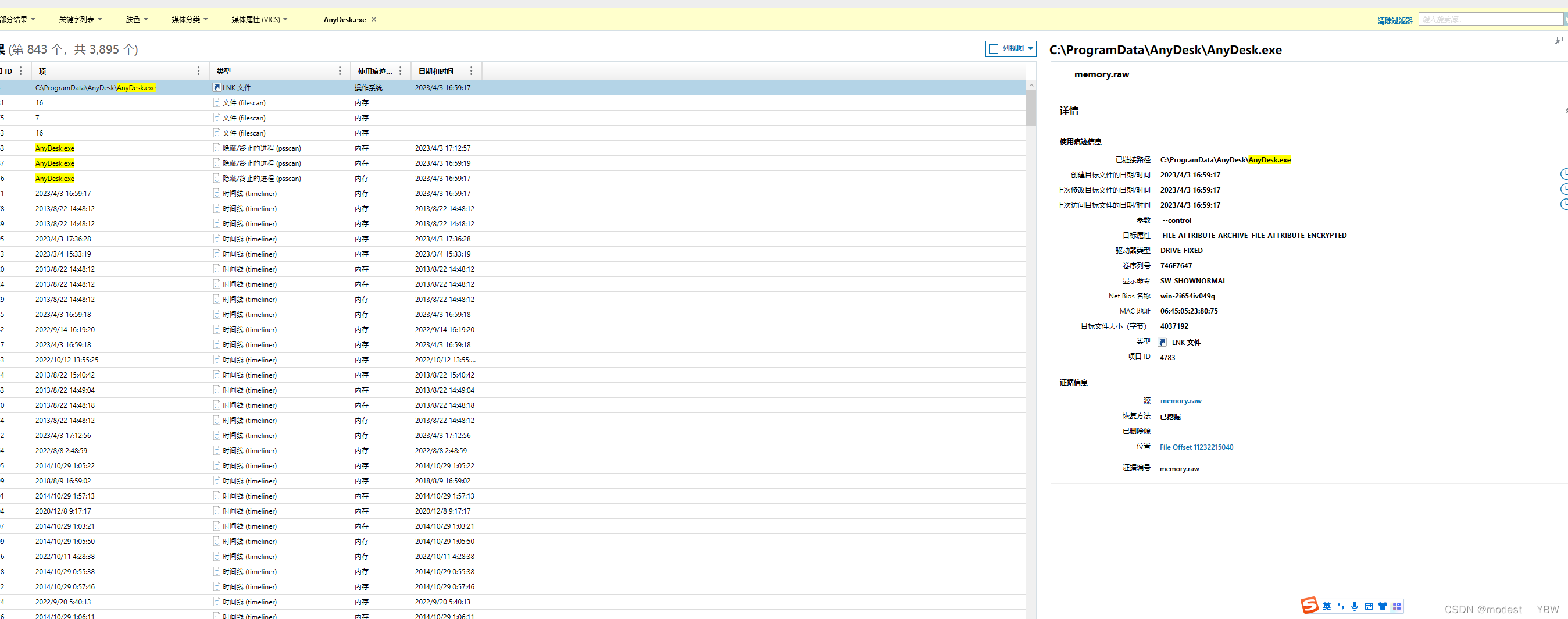Open the IME skin shirt icon
1568x619 pixels.
pos(1383,606)
